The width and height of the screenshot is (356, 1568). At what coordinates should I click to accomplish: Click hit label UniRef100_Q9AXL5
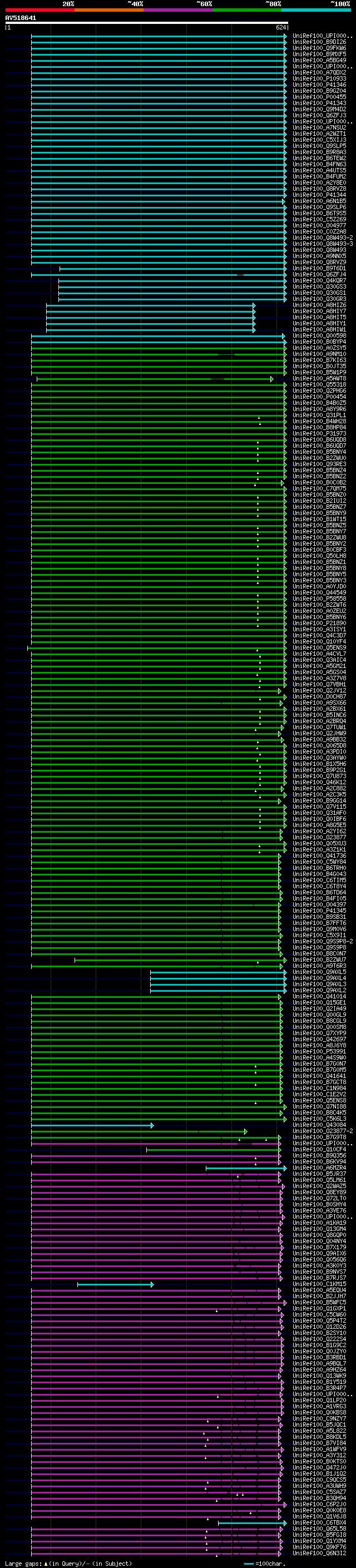tap(319, 972)
